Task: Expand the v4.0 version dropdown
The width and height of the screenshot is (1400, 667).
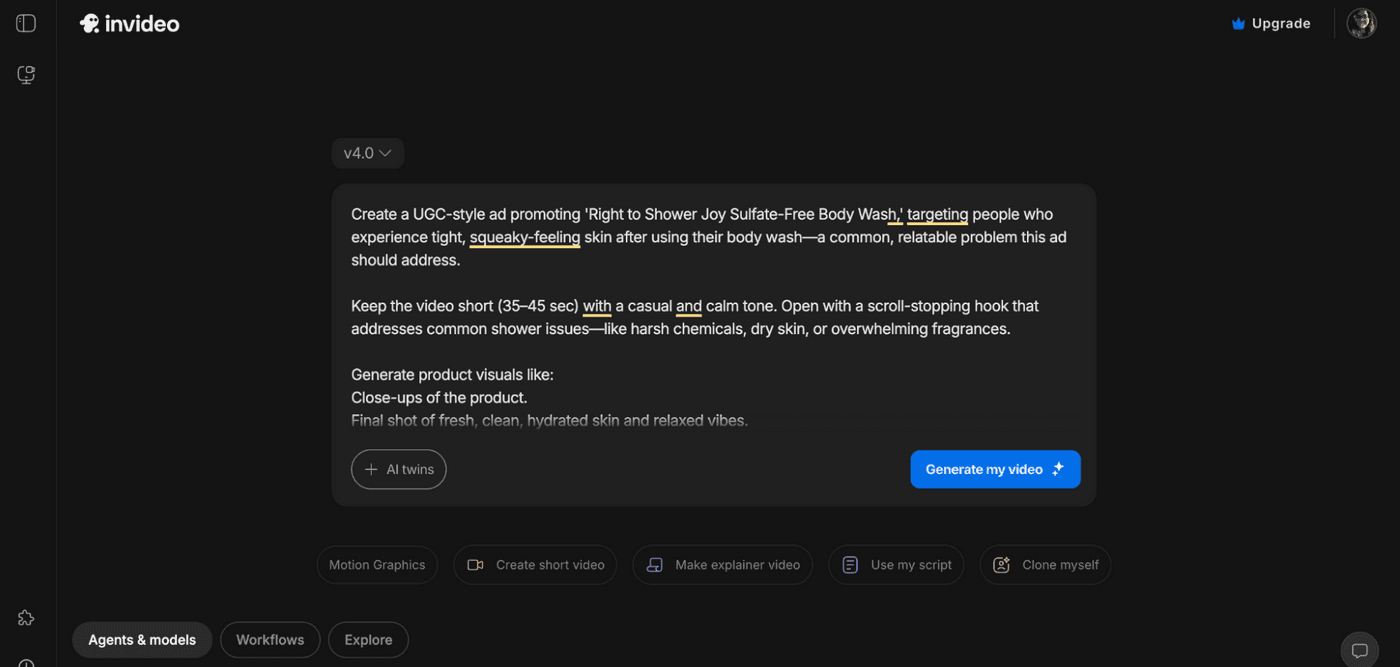Action: point(367,153)
